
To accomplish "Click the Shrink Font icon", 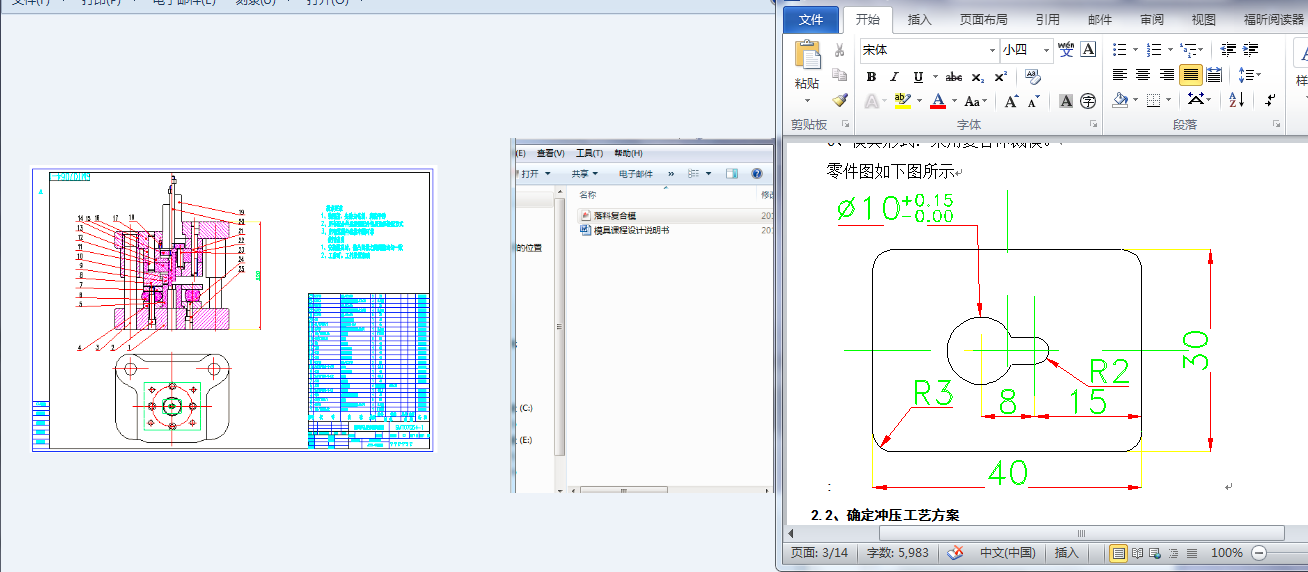I will coord(1034,101).
